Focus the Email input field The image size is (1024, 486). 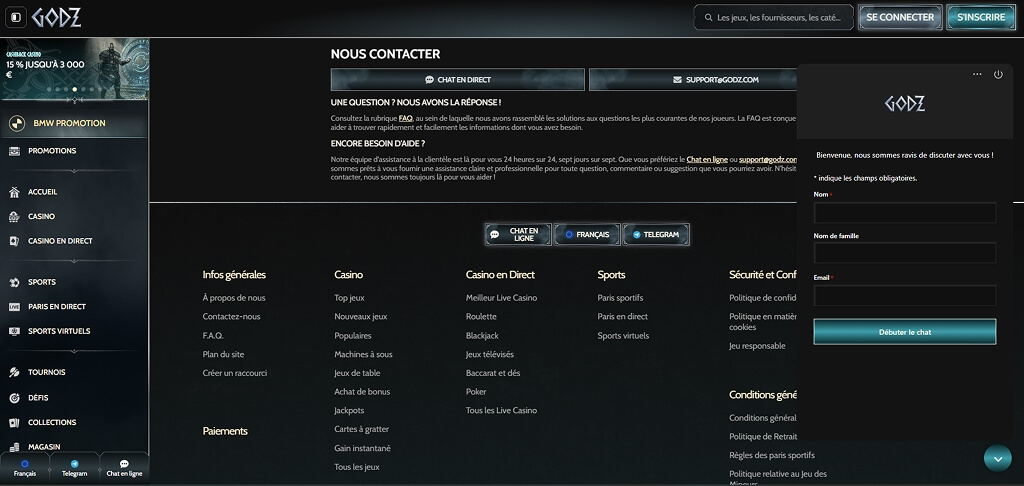coord(904,295)
